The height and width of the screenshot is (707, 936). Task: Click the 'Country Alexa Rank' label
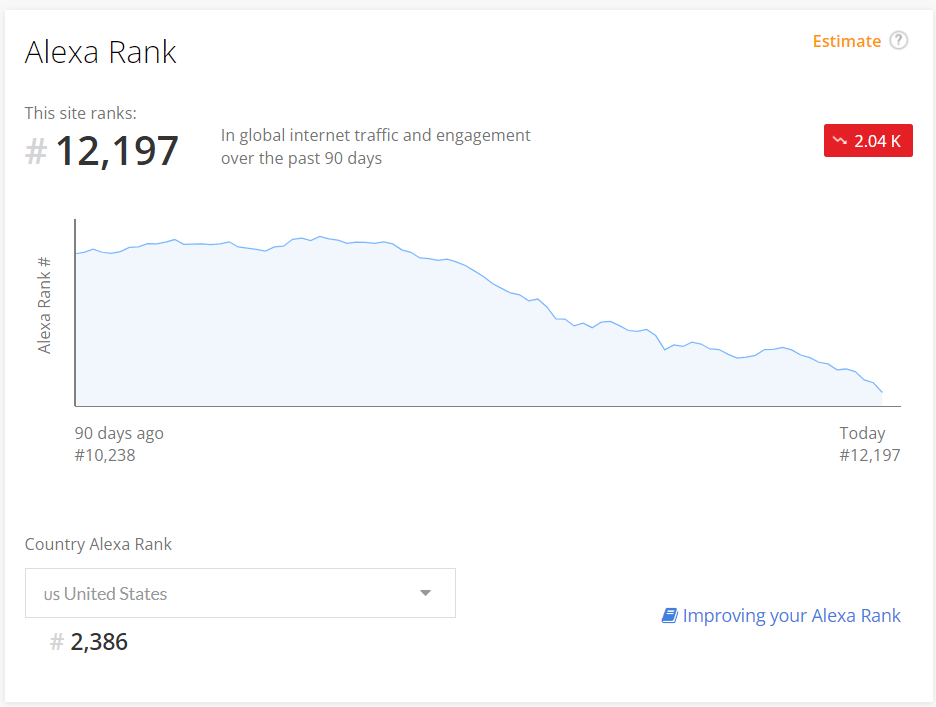(98, 544)
